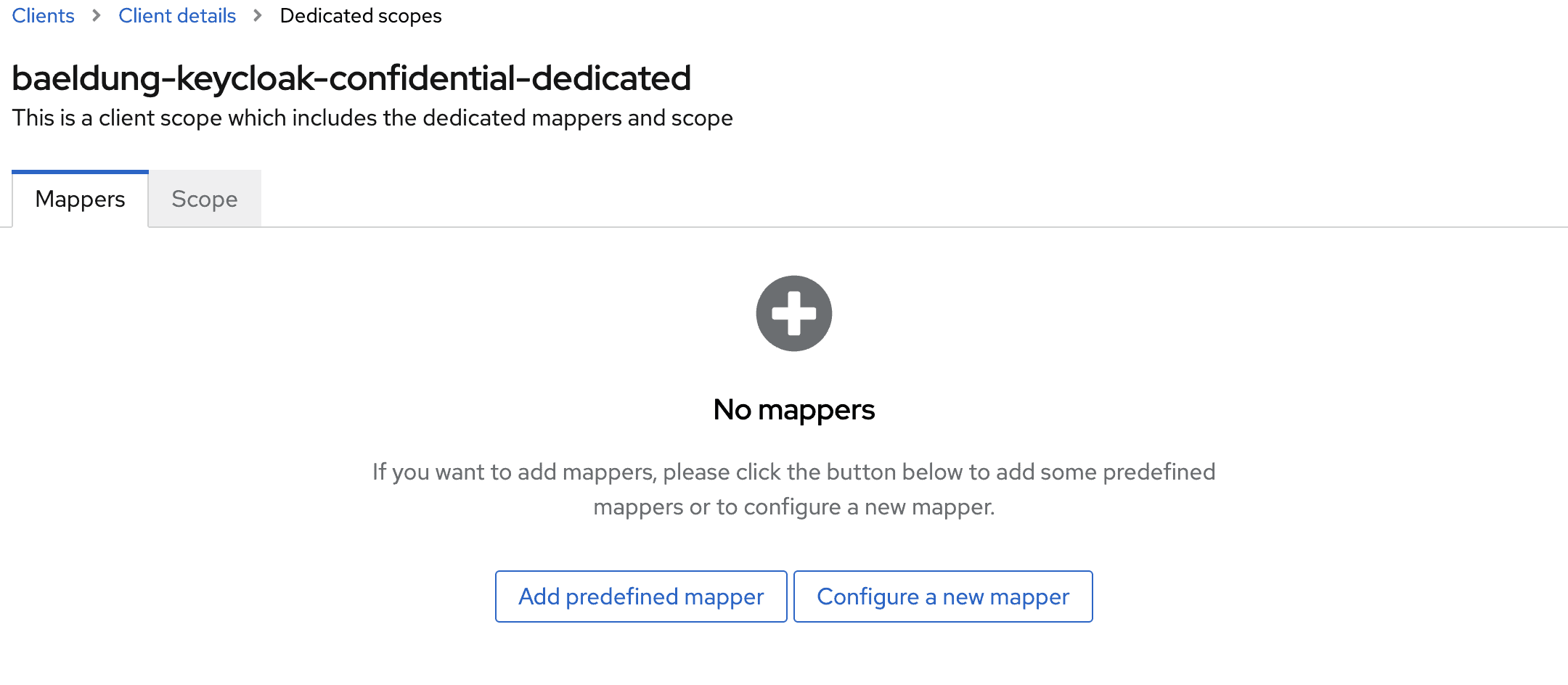Click the line starting "If you want to add mappers"
Viewport: 1568px width, 685px height.
coord(793,472)
